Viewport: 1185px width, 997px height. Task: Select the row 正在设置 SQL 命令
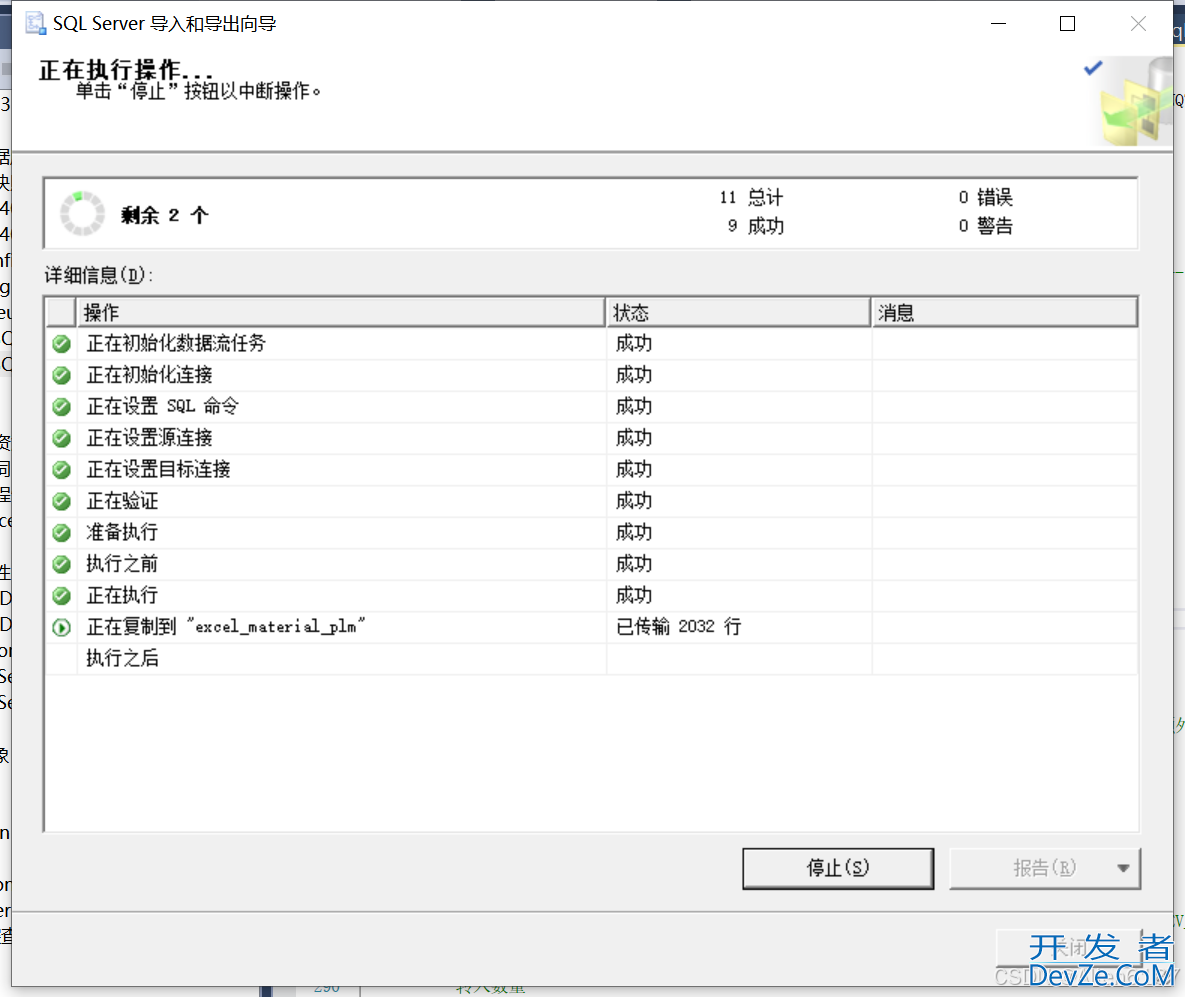click(591, 407)
